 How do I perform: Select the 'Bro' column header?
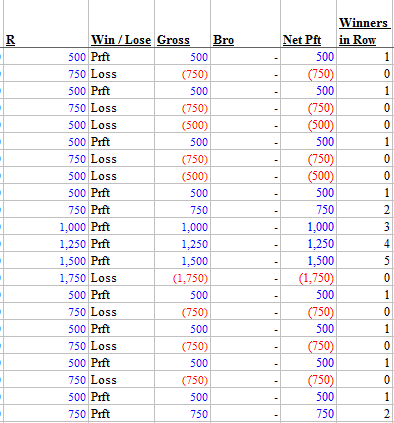point(245,24)
